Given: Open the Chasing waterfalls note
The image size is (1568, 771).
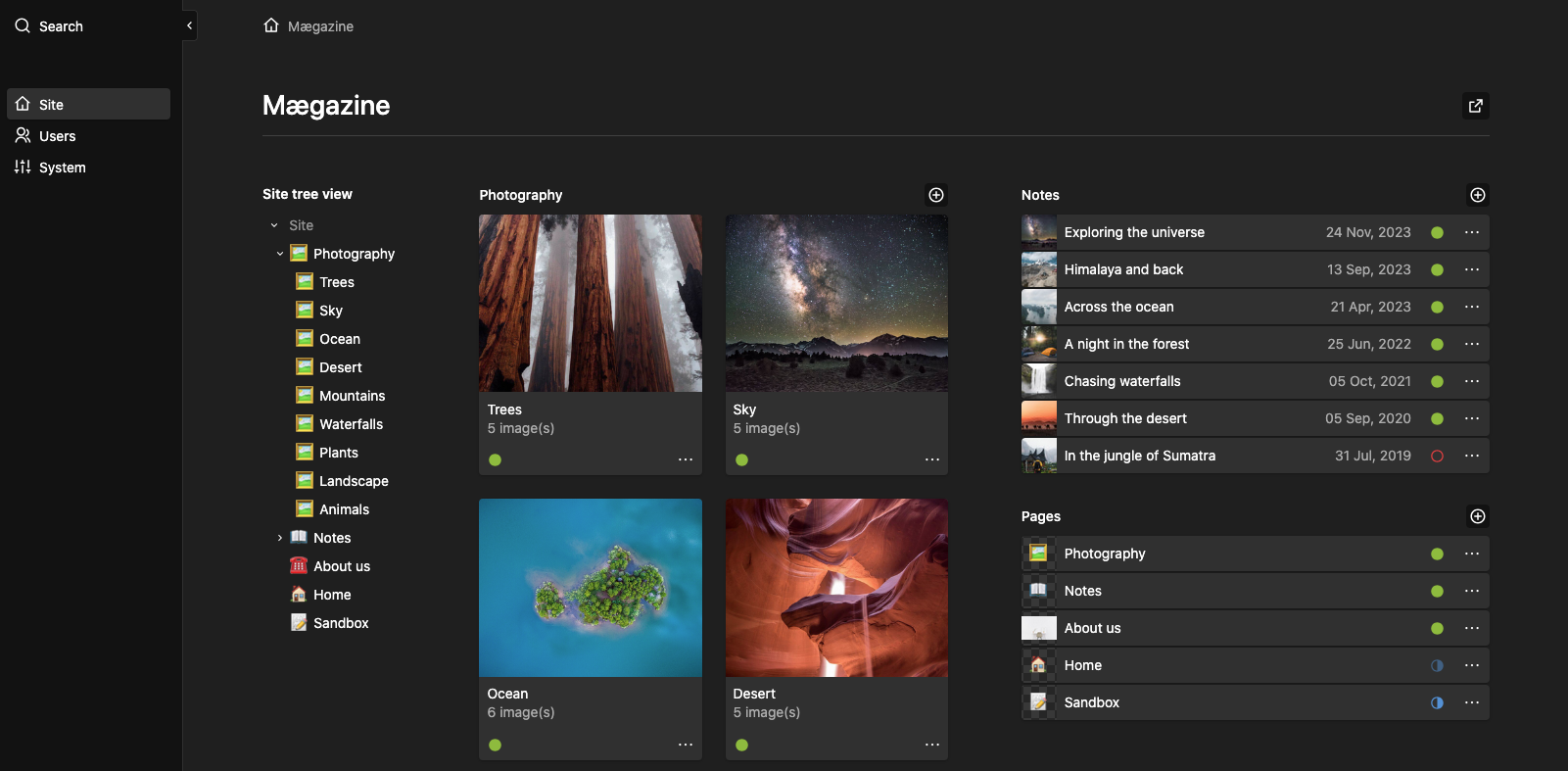Looking at the screenshot, I should pyautogui.click(x=1121, y=381).
